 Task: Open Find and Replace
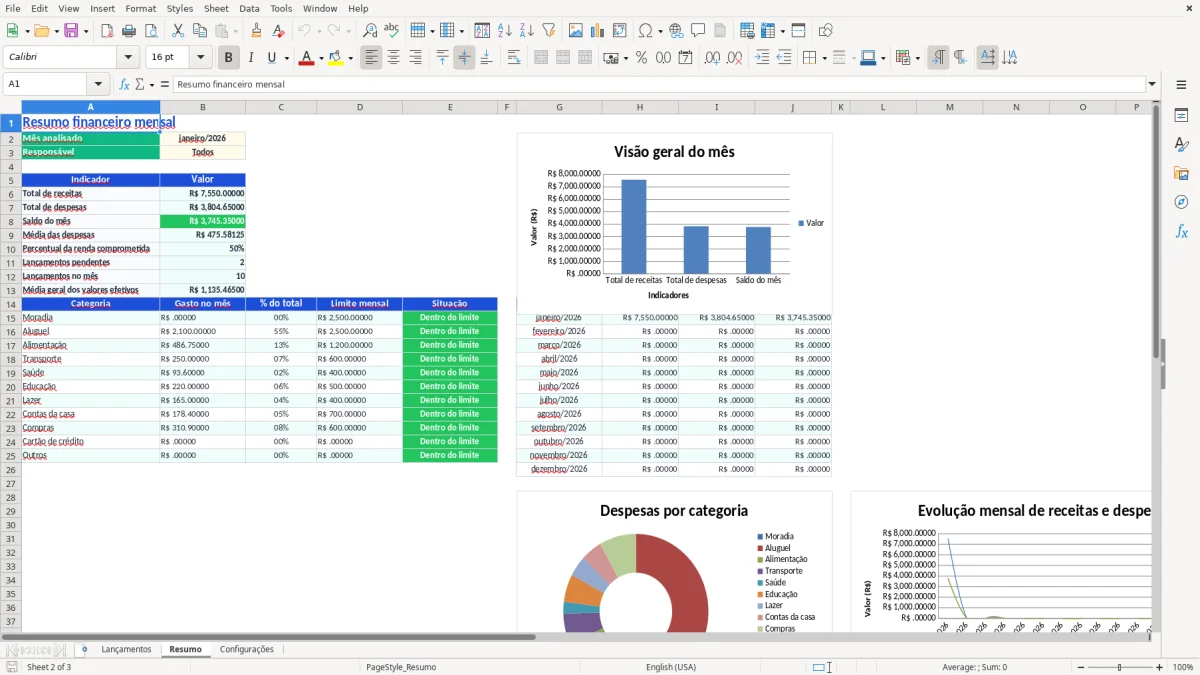click(x=370, y=31)
